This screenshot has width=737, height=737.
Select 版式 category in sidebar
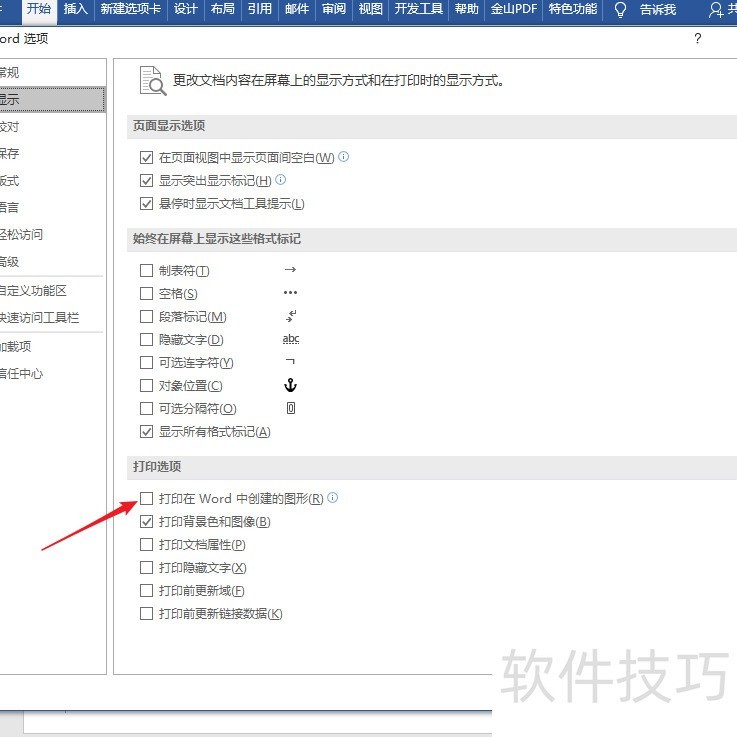coord(52,180)
